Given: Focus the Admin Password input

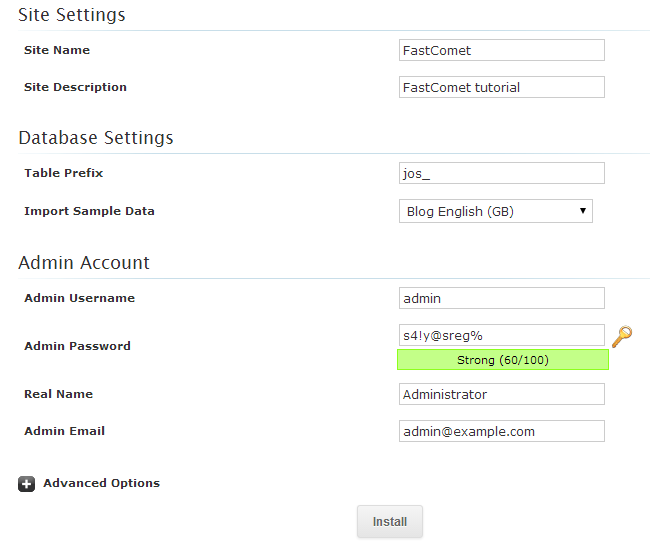Looking at the screenshot, I should (501, 335).
